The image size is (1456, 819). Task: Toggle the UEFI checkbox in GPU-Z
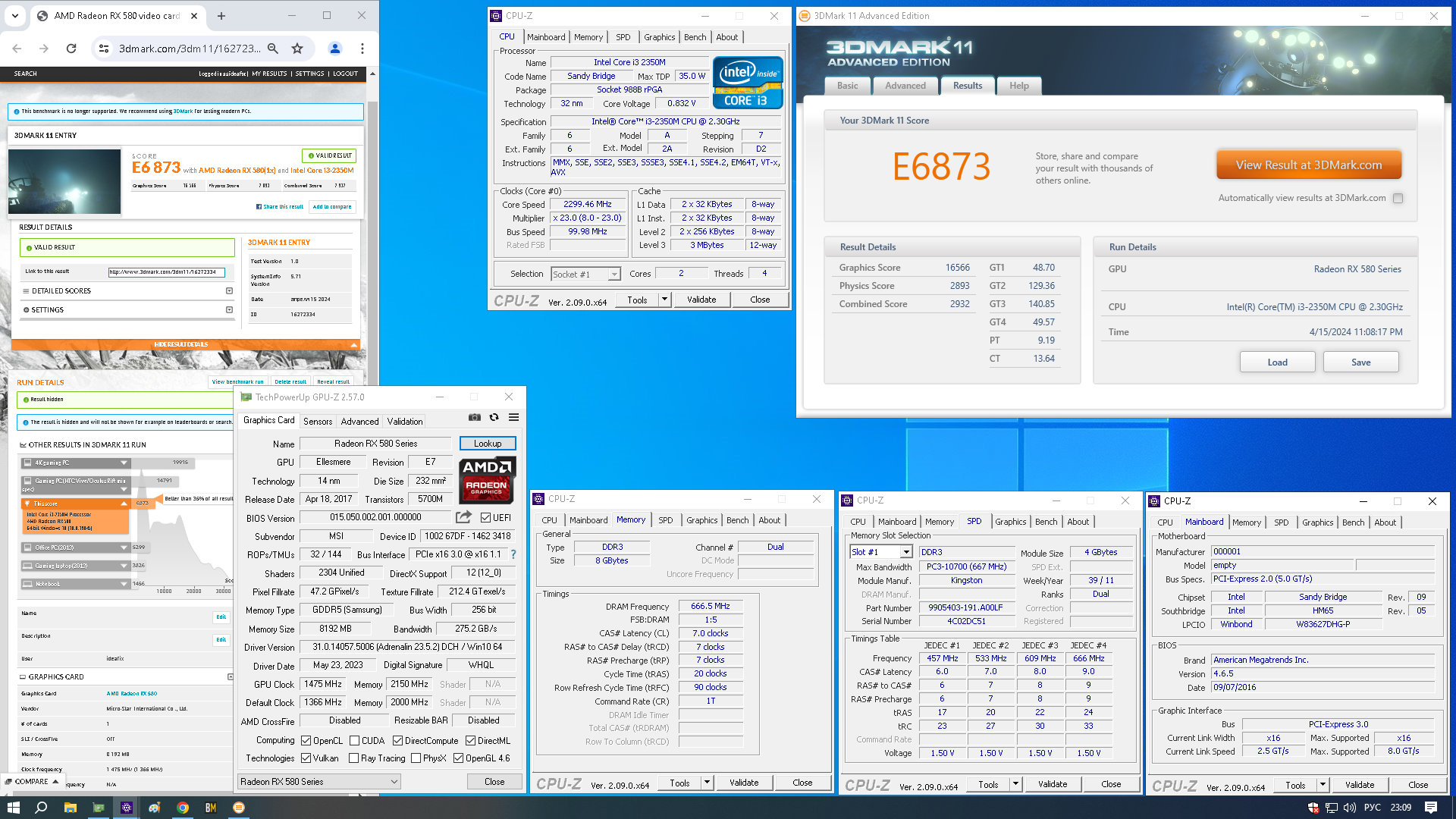[x=486, y=518]
